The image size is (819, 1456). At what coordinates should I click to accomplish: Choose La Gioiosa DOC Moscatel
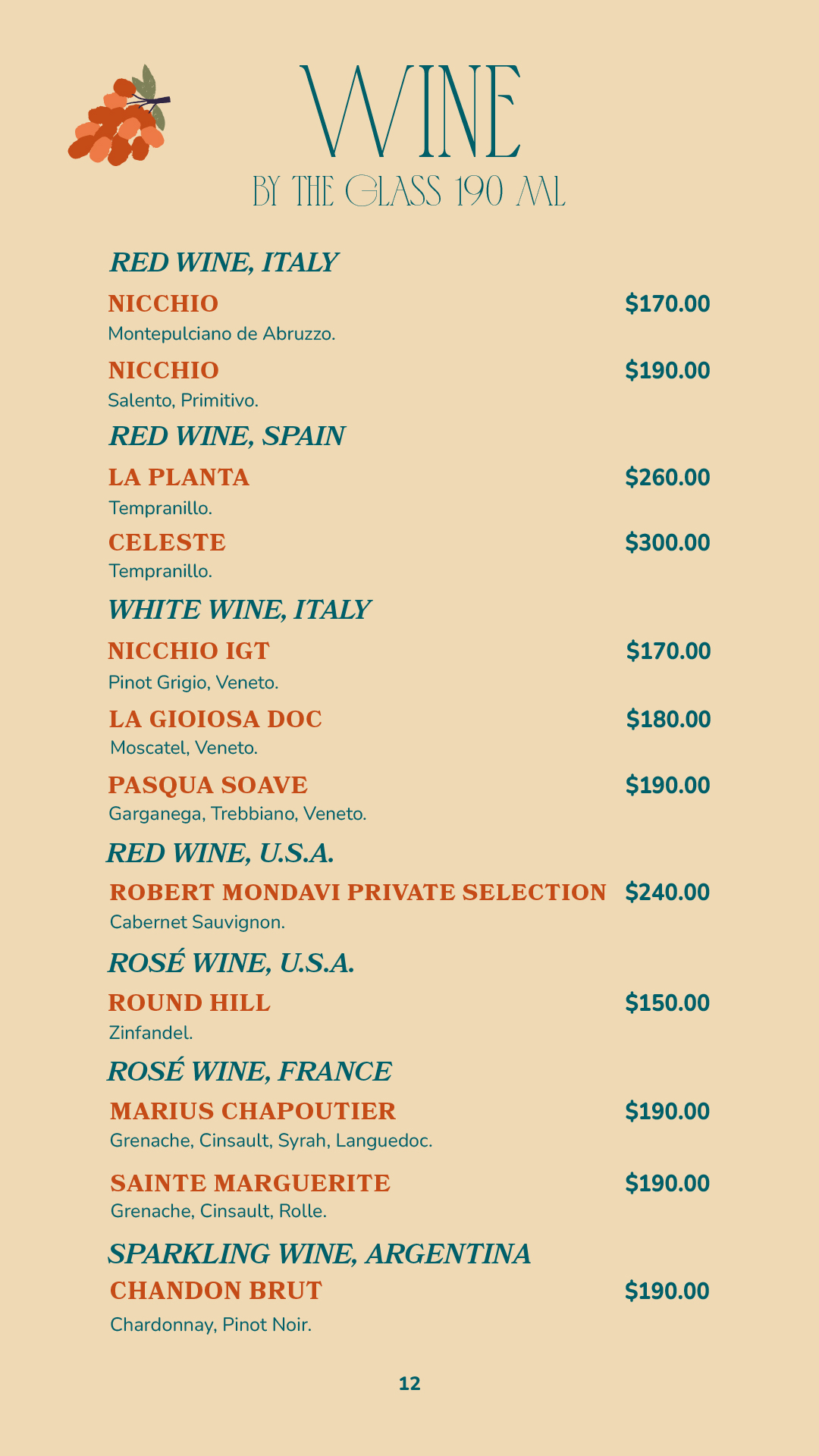[x=215, y=719]
